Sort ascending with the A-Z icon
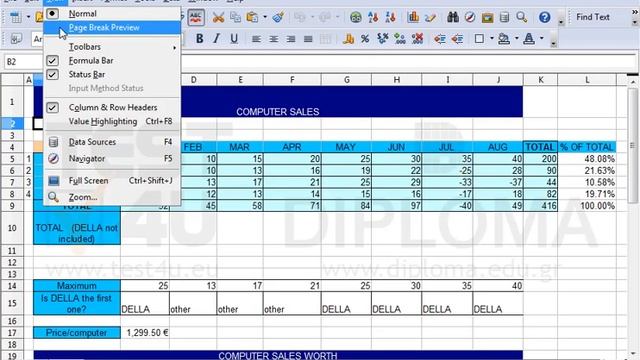The image size is (640, 360). (x=373, y=17)
